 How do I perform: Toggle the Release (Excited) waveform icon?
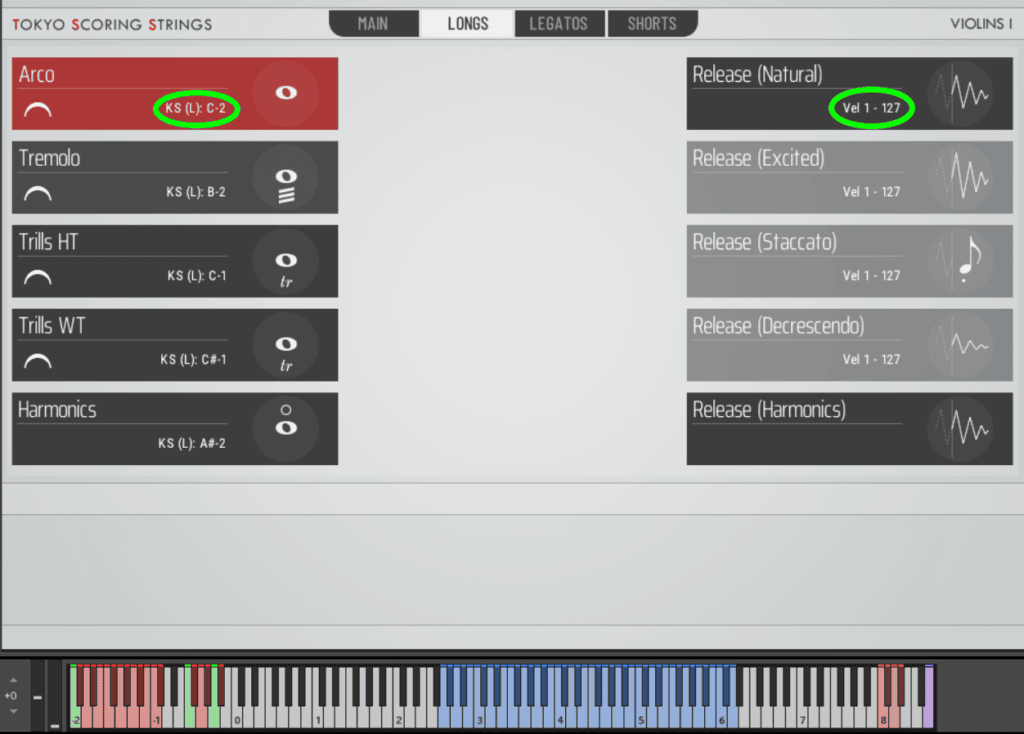[961, 178]
